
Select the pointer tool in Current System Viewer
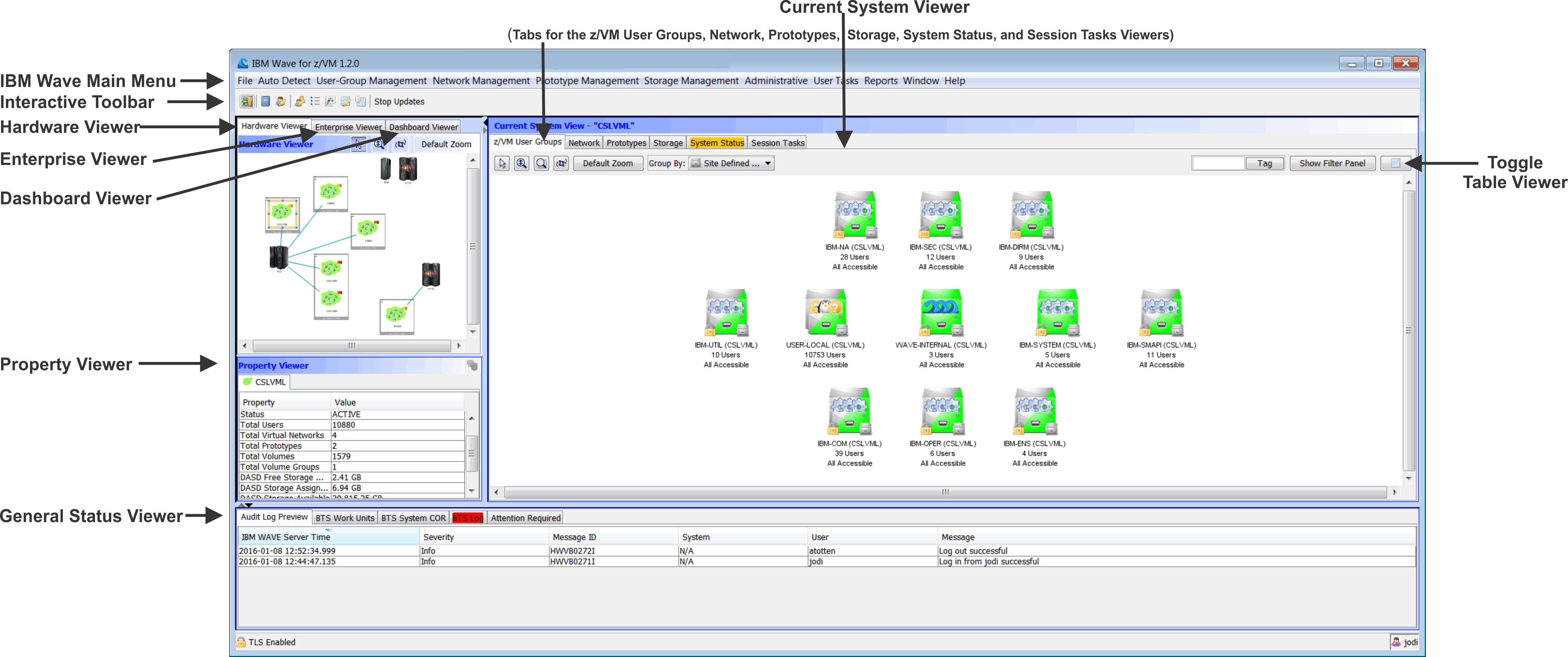click(x=502, y=163)
